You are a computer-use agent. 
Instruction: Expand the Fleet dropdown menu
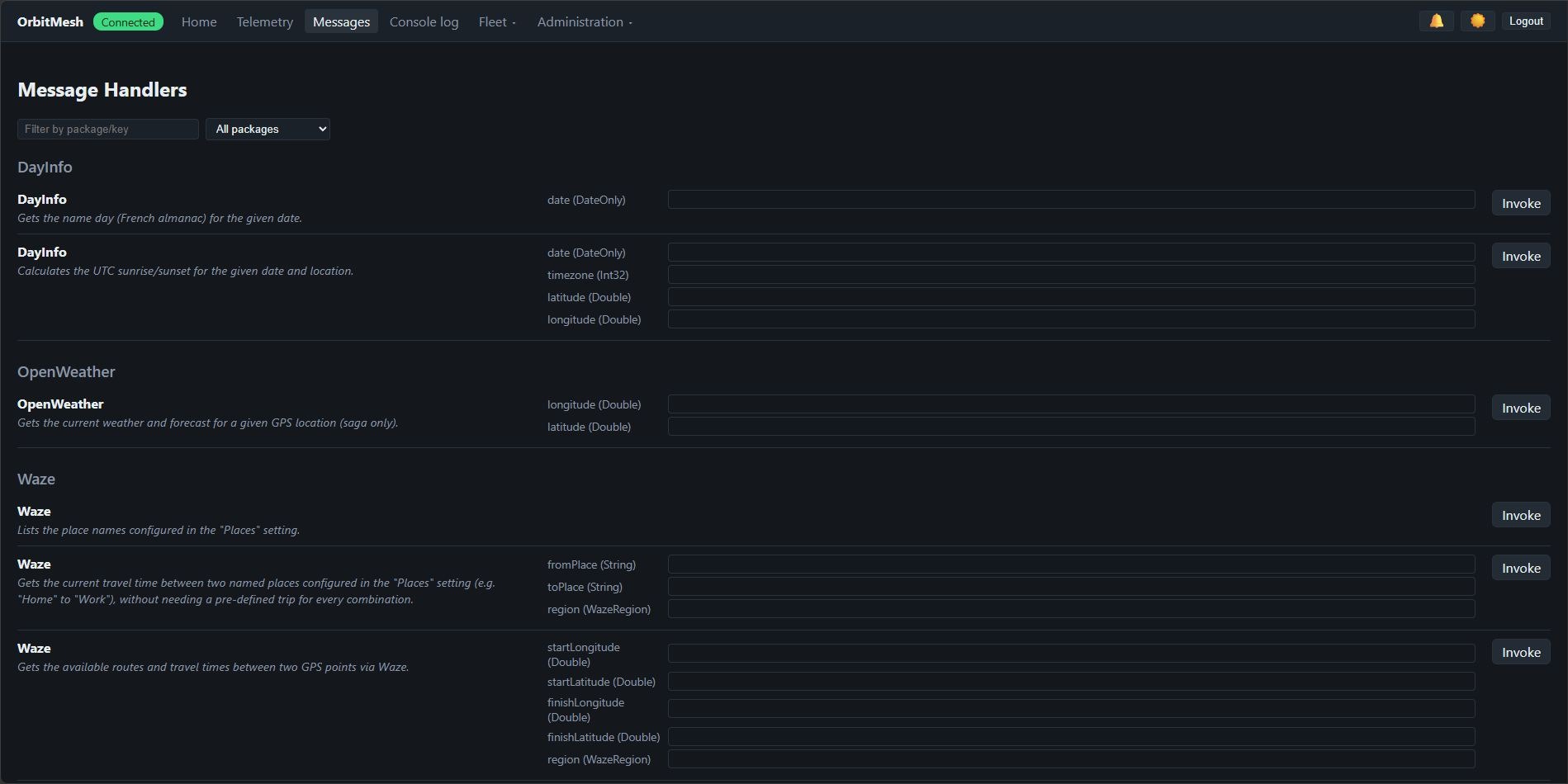coord(497,21)
